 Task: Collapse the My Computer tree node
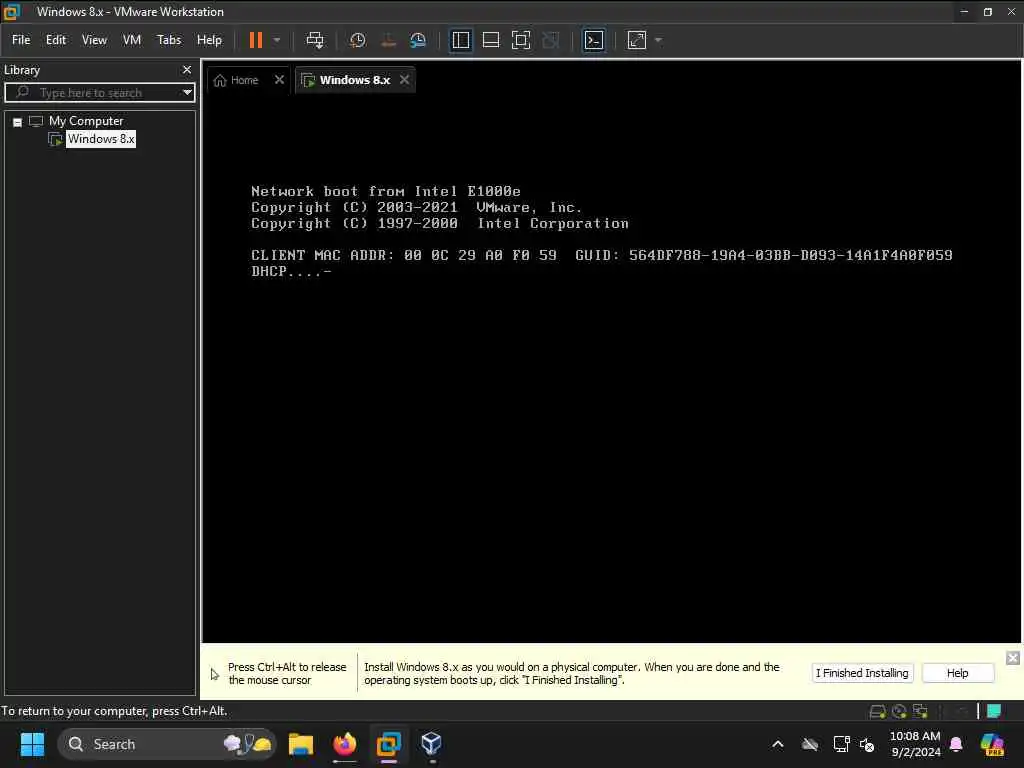tap(18, 121)
